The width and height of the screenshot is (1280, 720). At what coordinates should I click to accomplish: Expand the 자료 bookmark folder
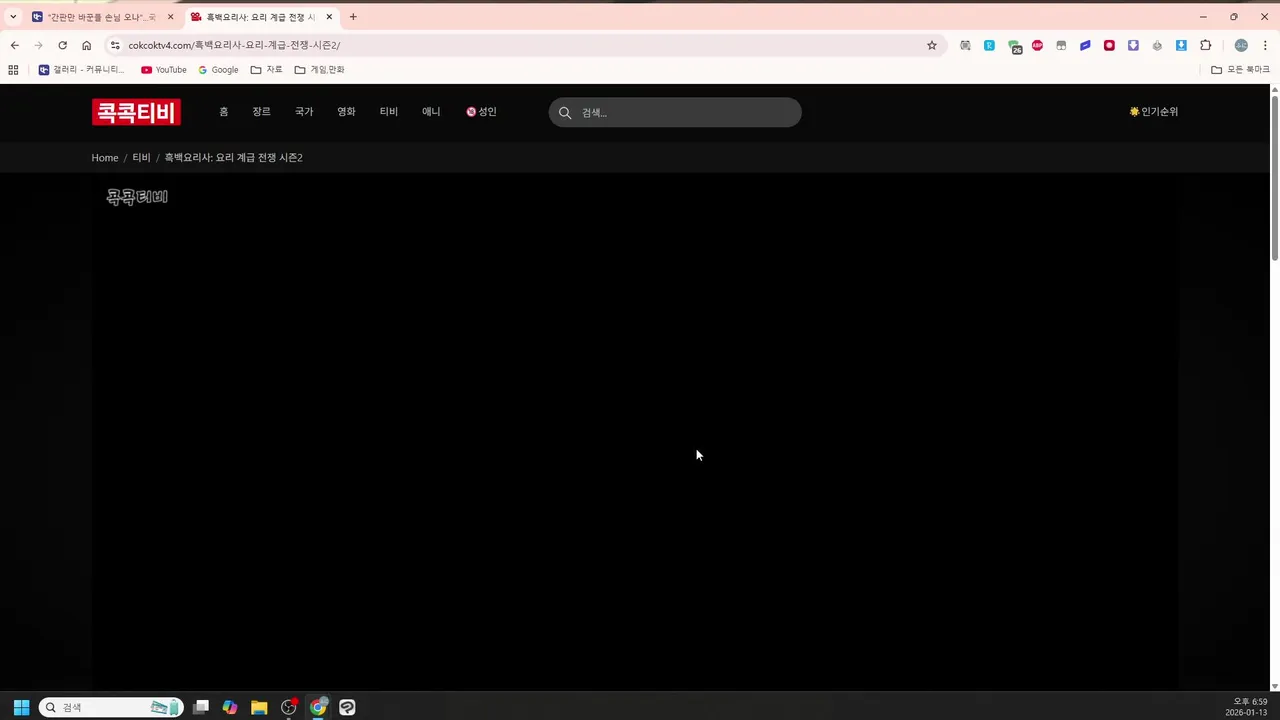pos(266,70)
